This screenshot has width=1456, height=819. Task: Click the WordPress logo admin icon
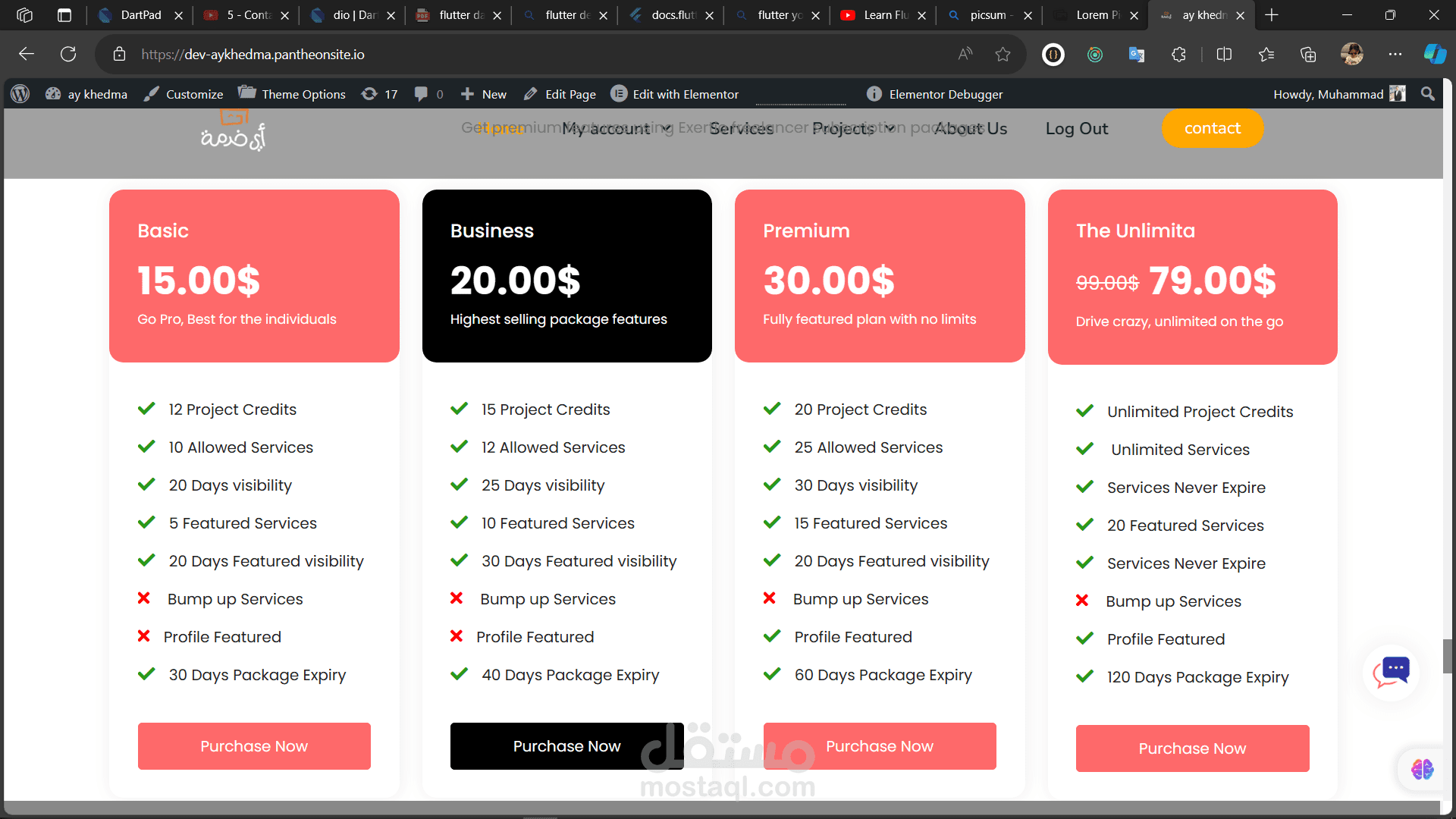click(20, 94)
